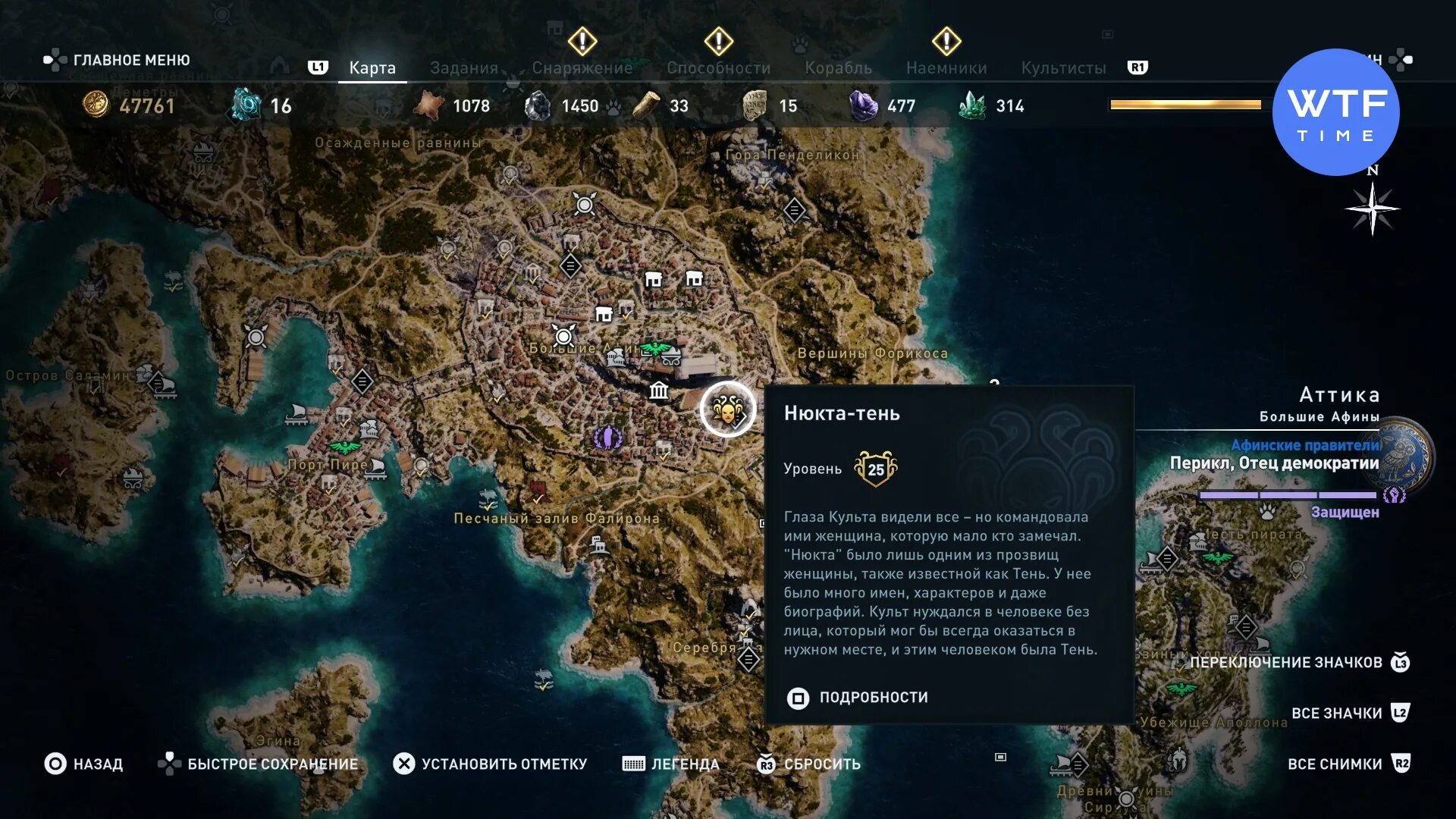Click the compass rose north indicator
Viewport: 1456px width, 819px height.
1373,206
